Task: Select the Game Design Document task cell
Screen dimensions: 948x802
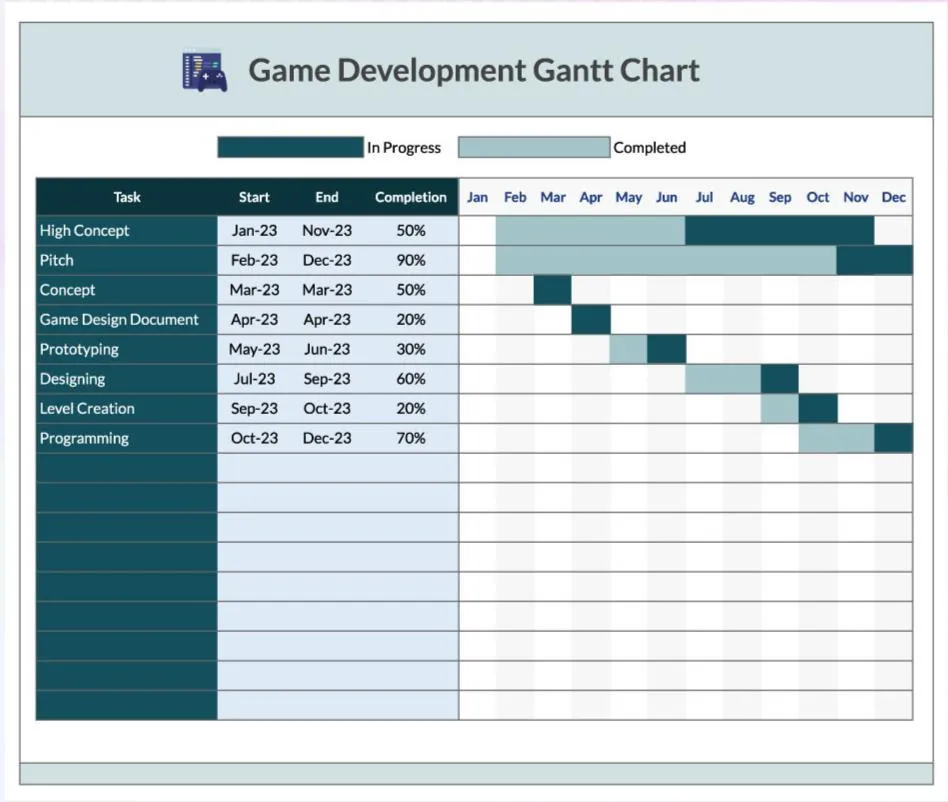Action: 127,319
